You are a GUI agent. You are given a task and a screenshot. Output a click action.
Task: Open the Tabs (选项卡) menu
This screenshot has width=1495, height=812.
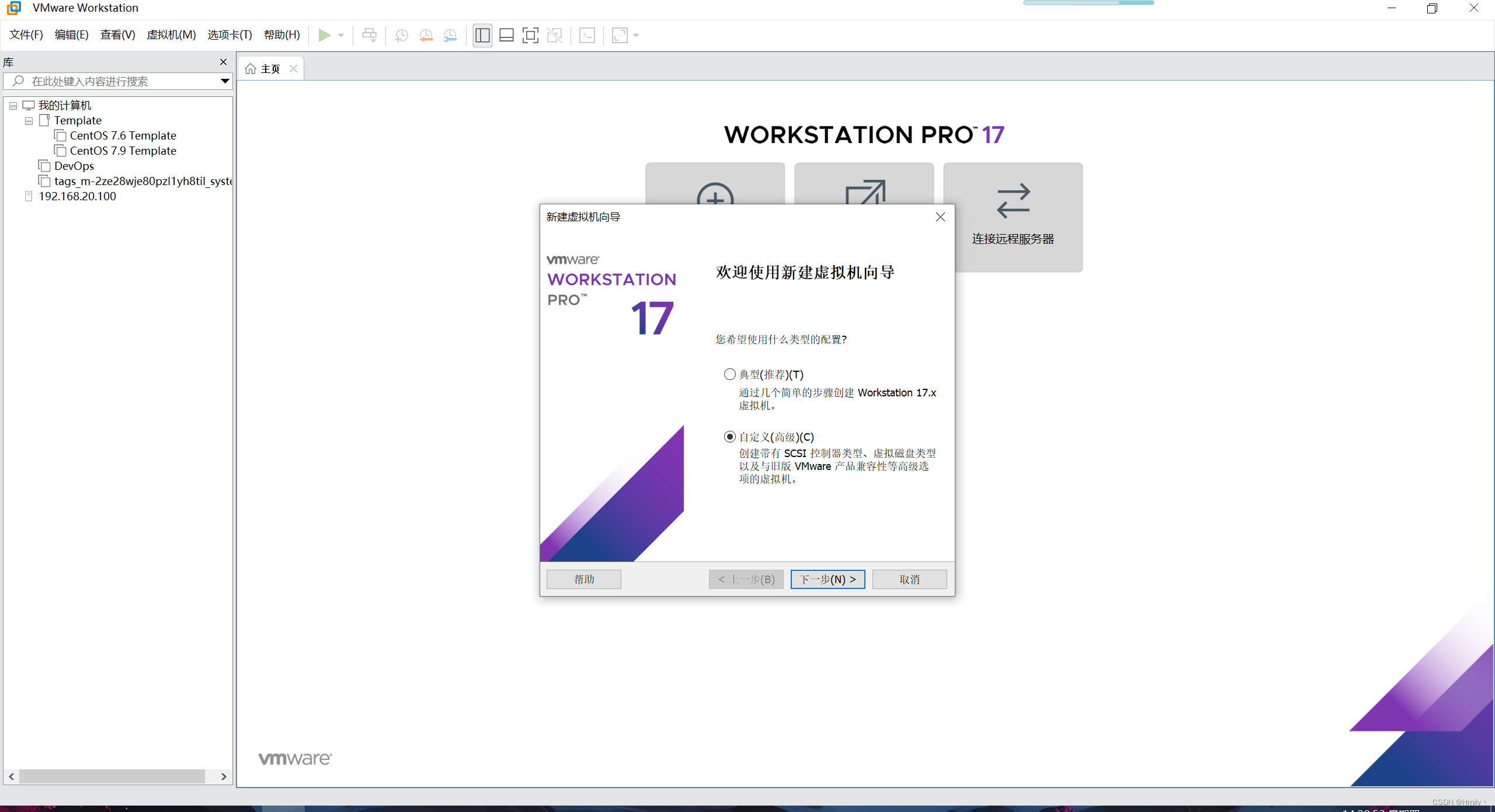tap(230, 34)
